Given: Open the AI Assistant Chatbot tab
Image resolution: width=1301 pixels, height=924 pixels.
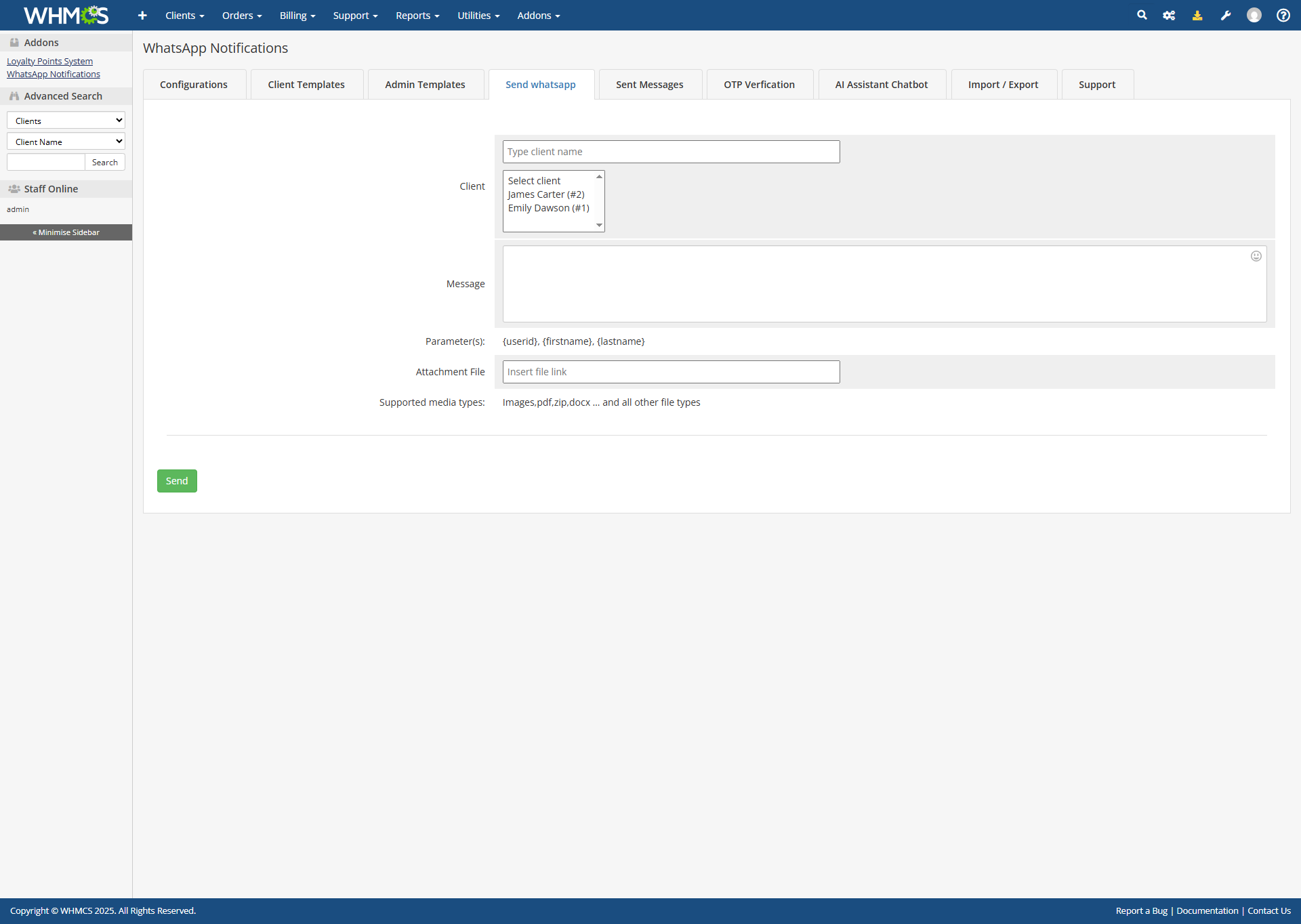Looking at the screenshot, I should point(881,85).
